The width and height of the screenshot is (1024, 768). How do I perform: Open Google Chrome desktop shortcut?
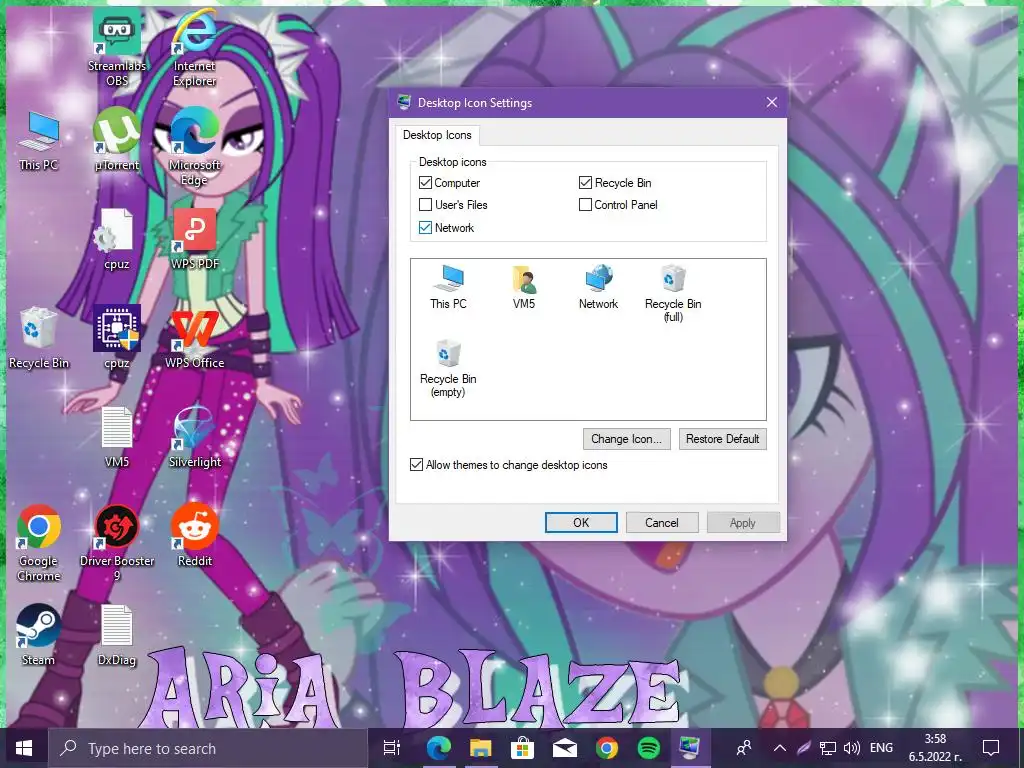coord(39,543)
